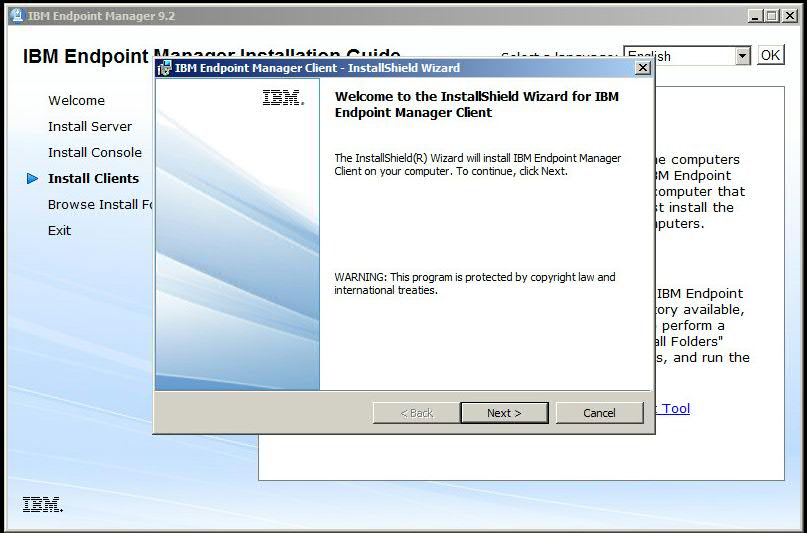Close the IBM Endpoint Manager 9.2 window
Image resolution: width=807 pixels, height=533 pixels.
(x=790, y=16)
